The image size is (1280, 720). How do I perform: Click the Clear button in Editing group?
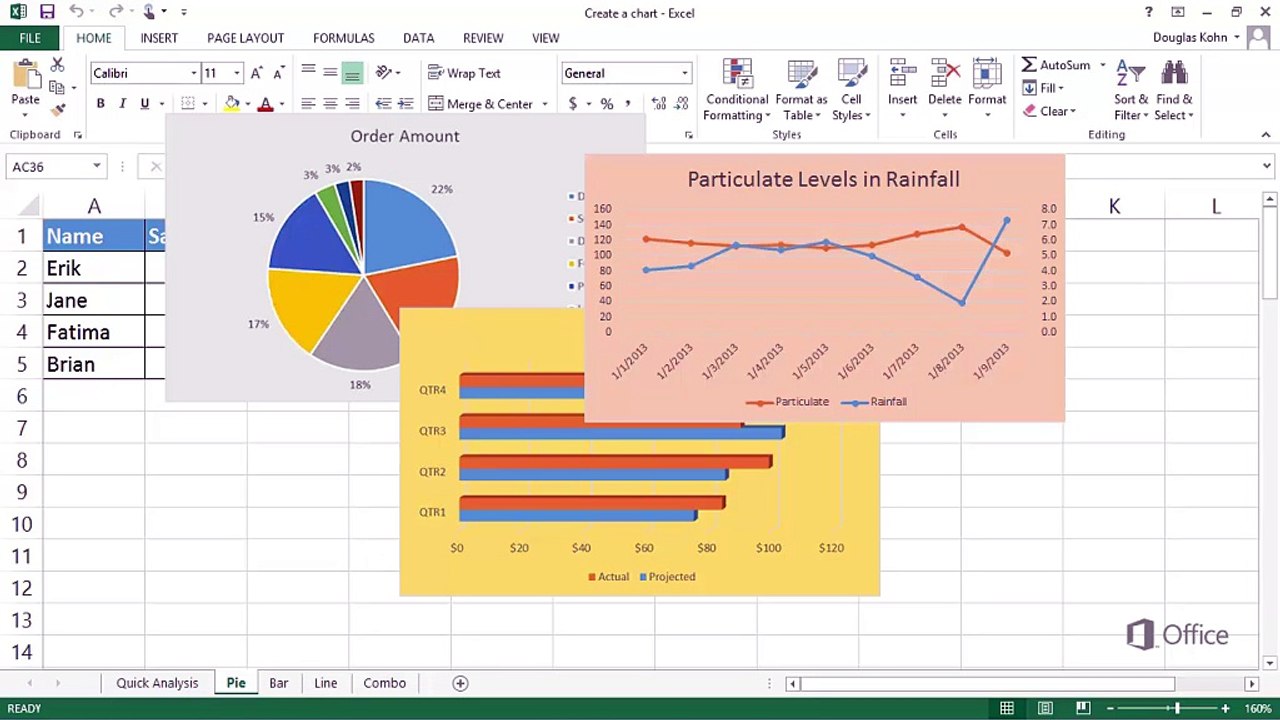coord(1049,111)
